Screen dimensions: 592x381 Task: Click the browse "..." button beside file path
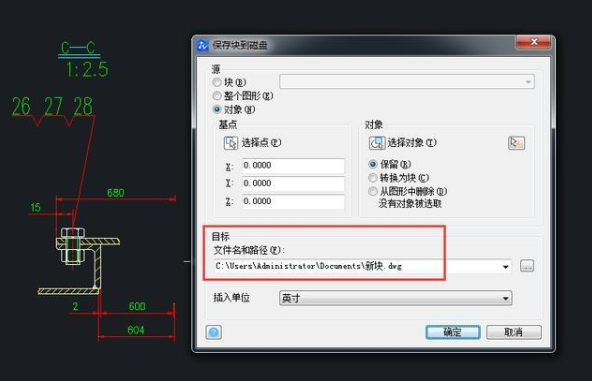coord(527,266)
